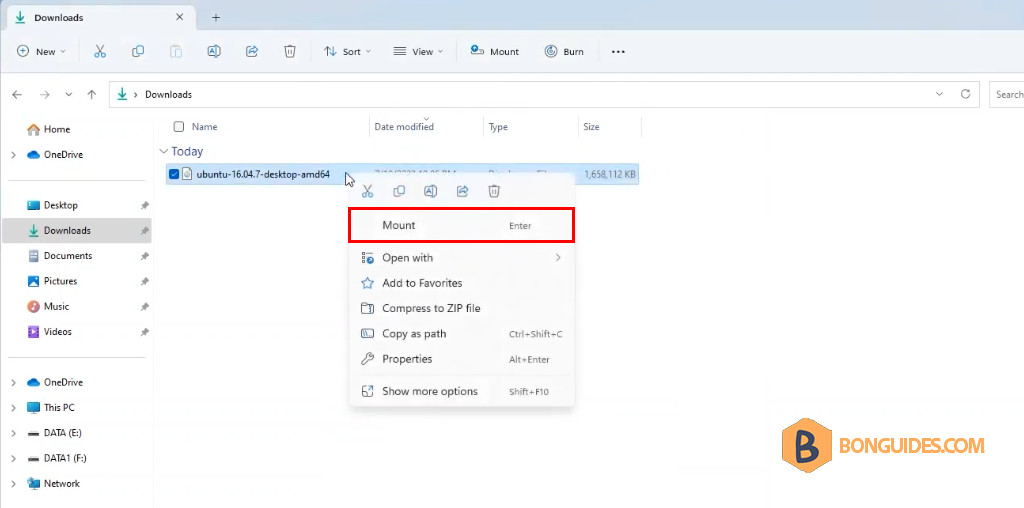
Task: Collapse the Today group
Action: click(x=163, y=151)
